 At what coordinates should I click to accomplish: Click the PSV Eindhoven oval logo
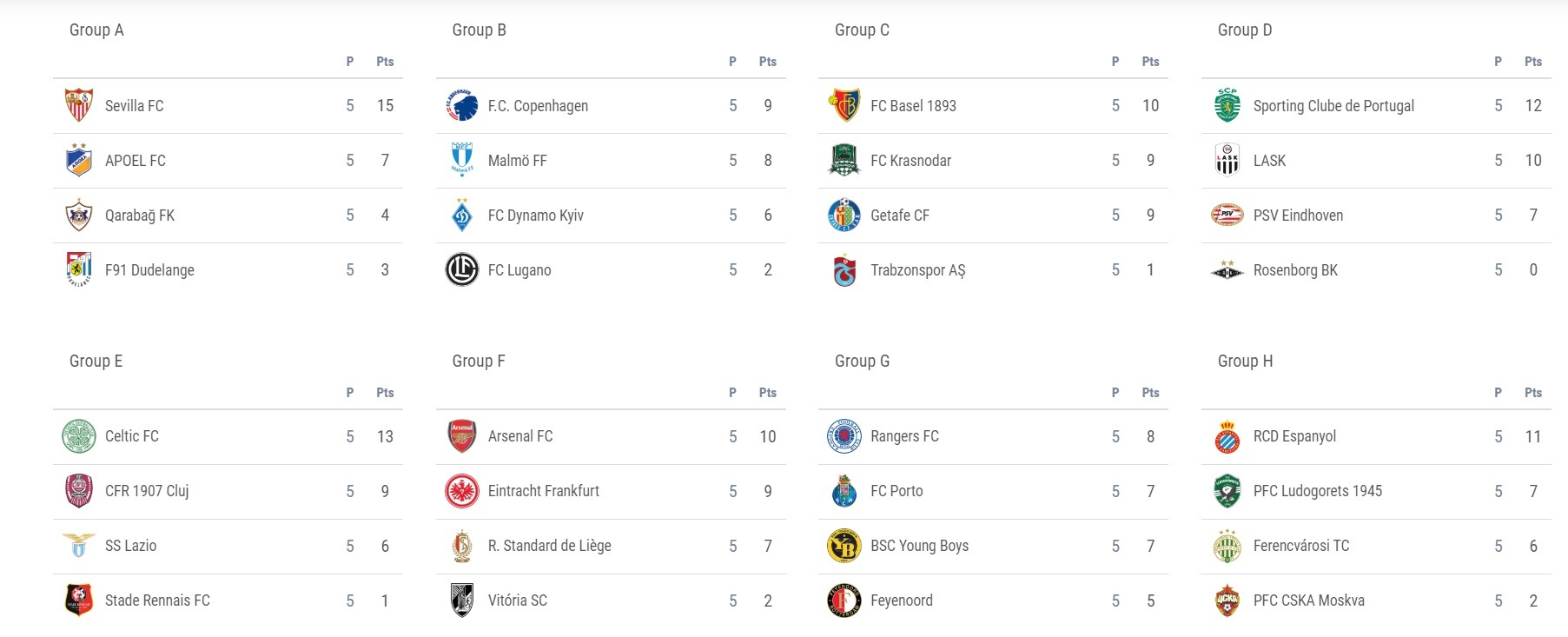coord(1227,215)
